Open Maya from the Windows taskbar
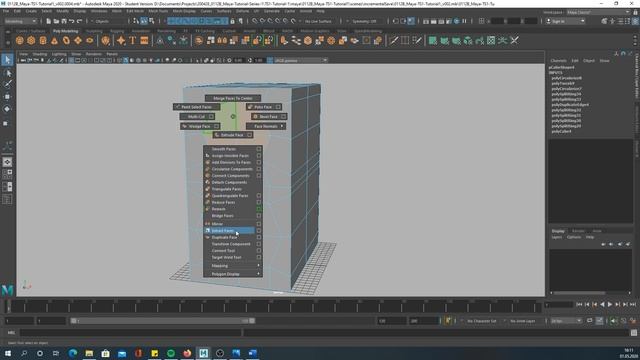 (x=204, y=353)
